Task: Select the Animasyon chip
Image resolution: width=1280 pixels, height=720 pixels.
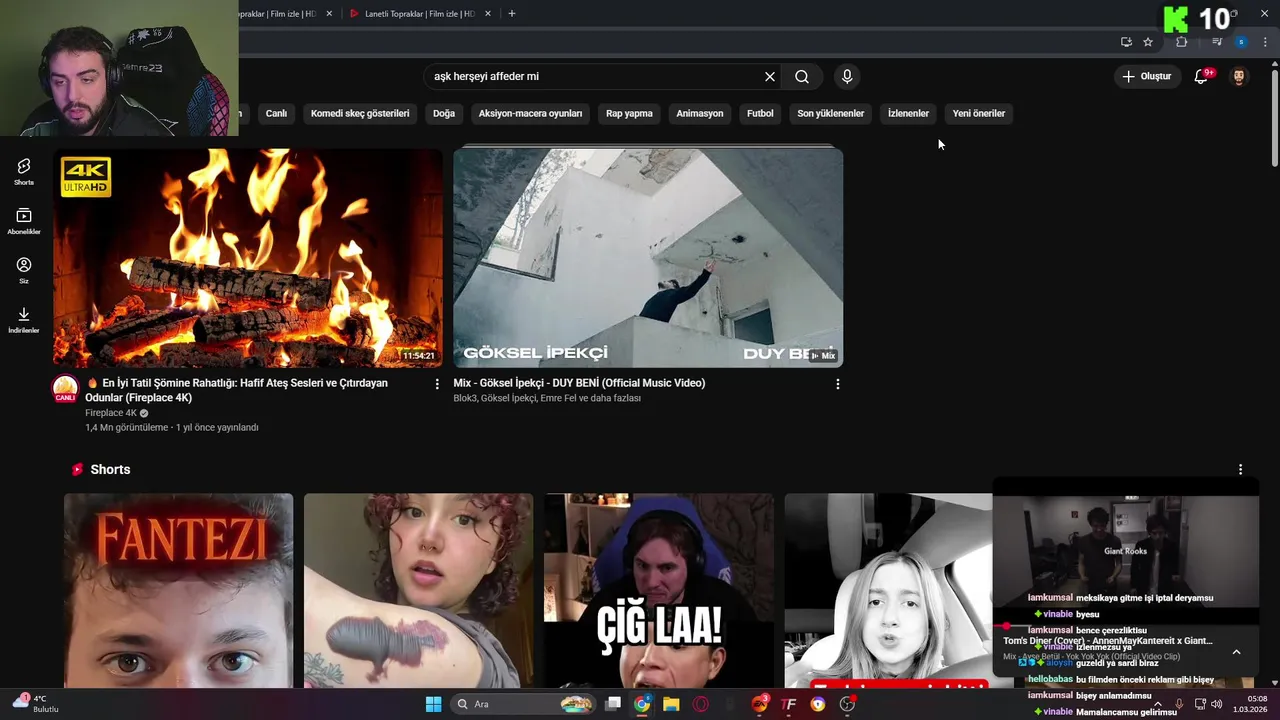Action: (x=700, y=113)
